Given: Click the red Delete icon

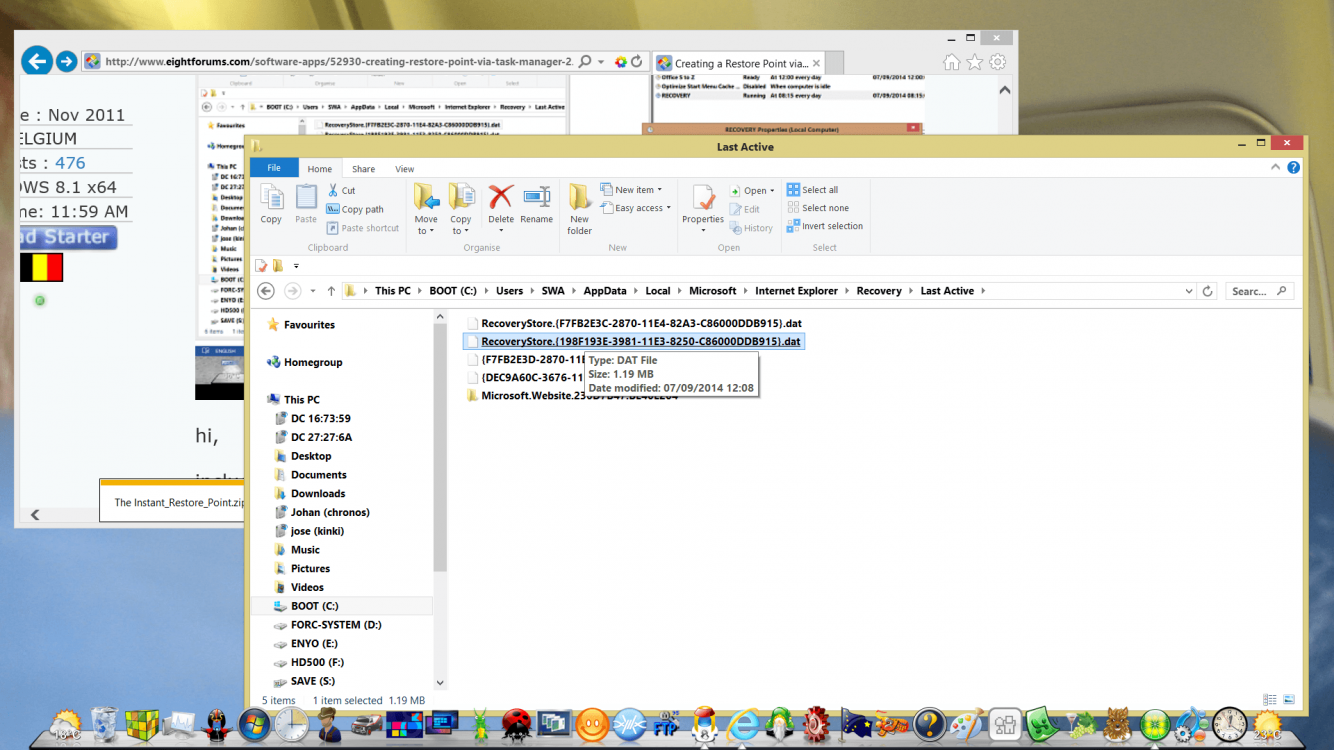Looking at the screenshot, I should coord(501,197).
